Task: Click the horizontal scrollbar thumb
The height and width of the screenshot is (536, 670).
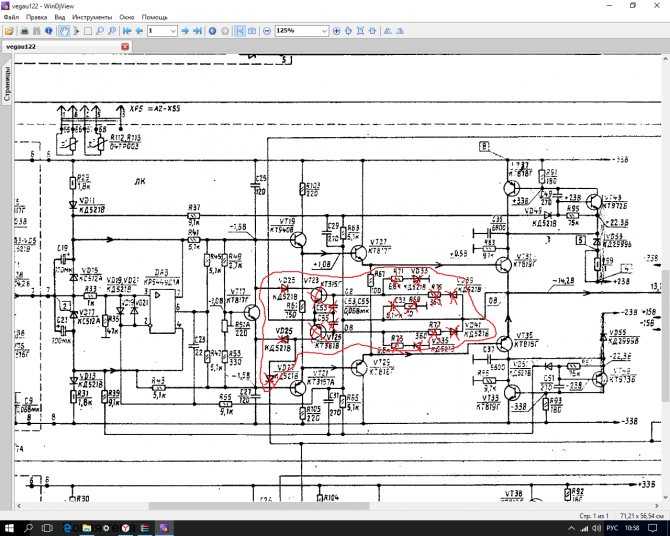Action: click(x=259, y=506)
